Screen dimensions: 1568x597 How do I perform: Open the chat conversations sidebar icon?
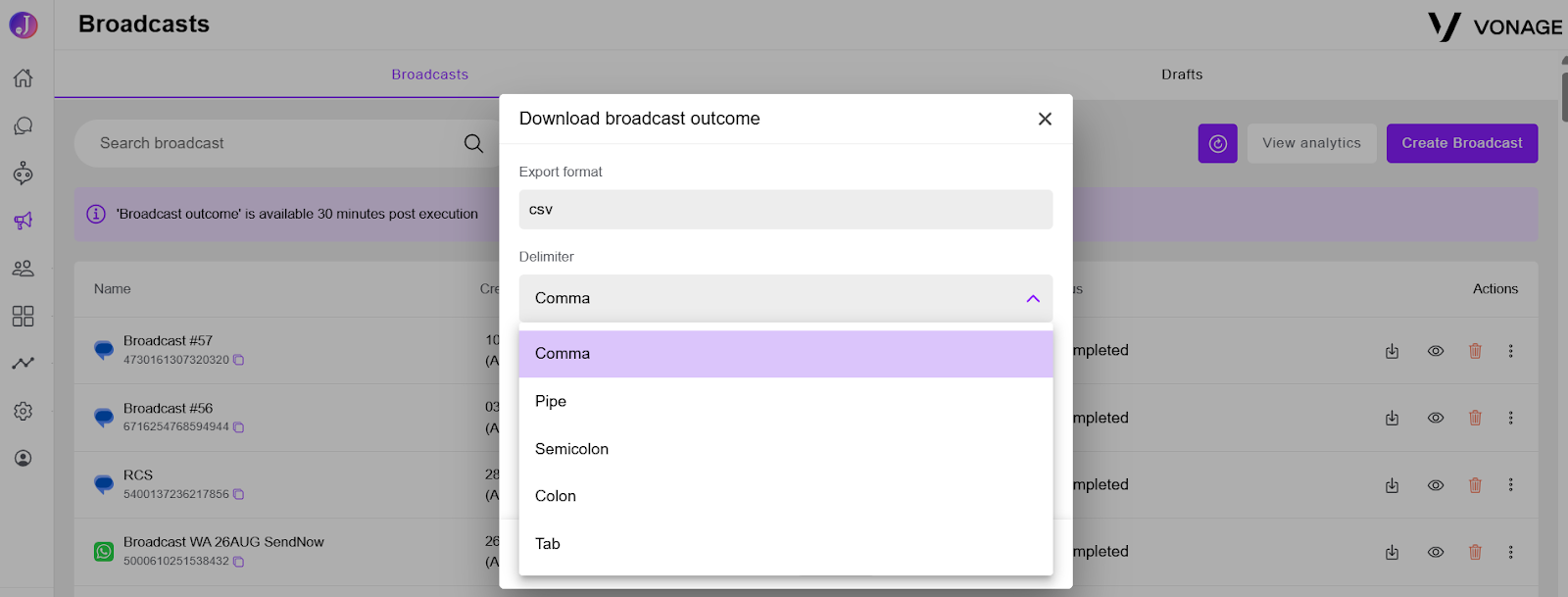click(x=23, y=125)
